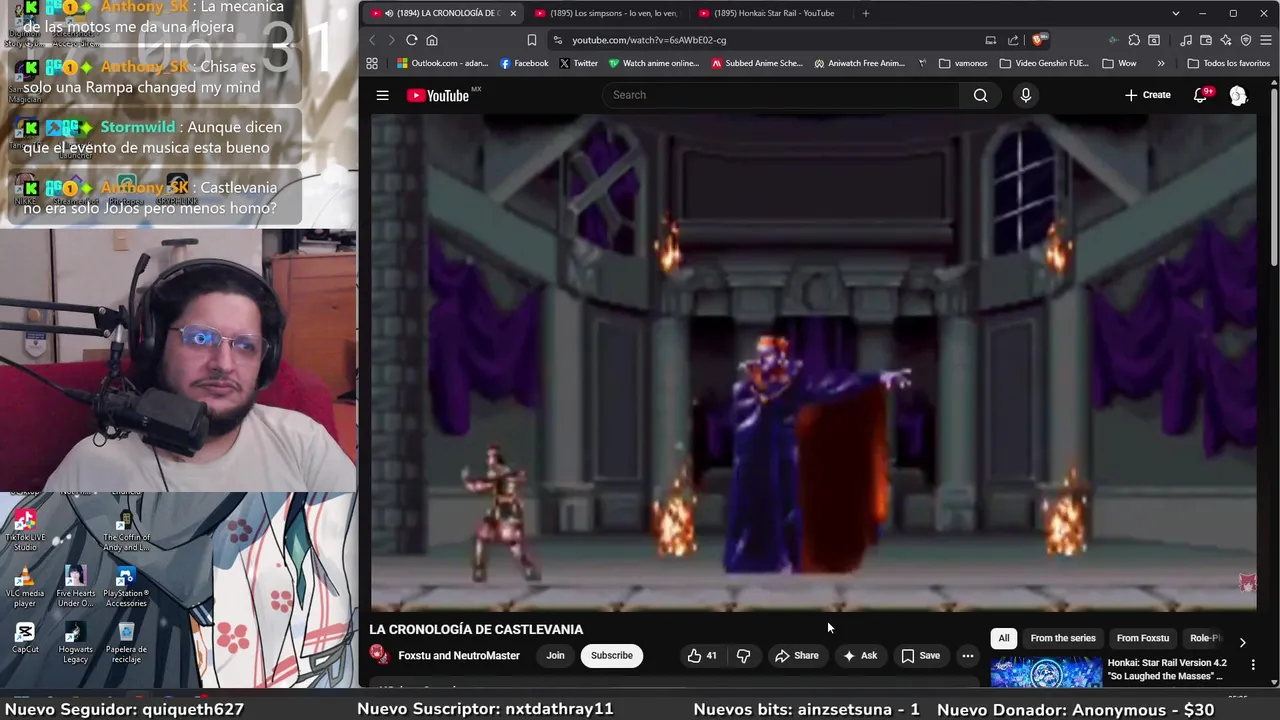Open the Video Genshin bookmarks folder
This screenshot has height=720, width=1280.
coord(1042,63)
